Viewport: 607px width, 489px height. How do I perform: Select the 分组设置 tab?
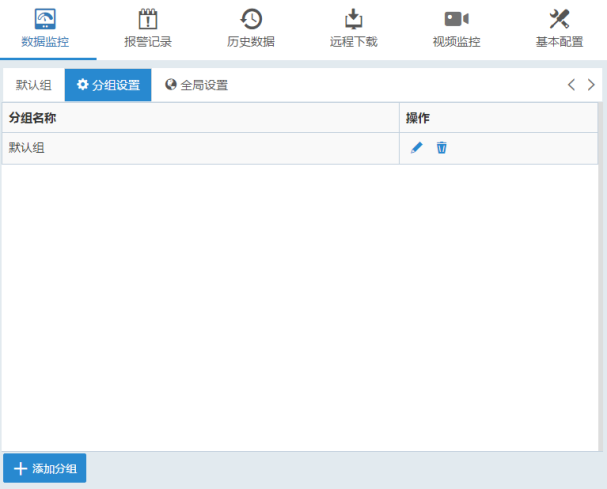(x=108, y=85)
